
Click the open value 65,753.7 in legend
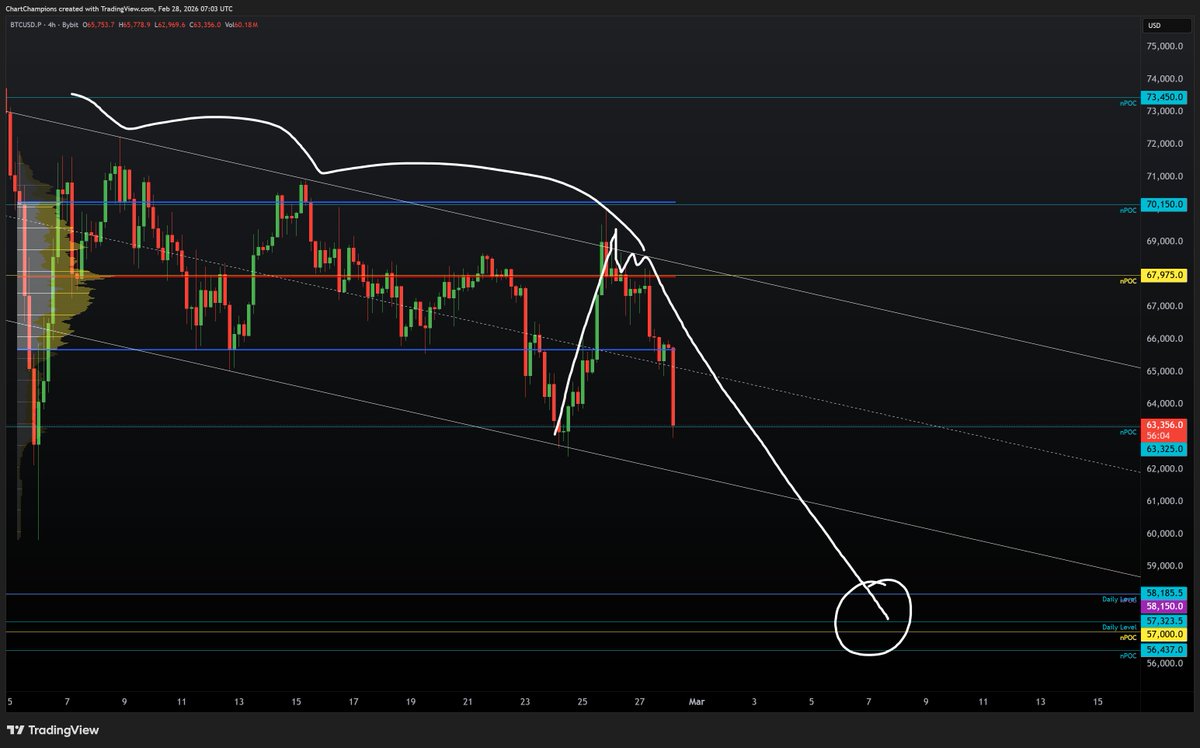tap(101, 25)
